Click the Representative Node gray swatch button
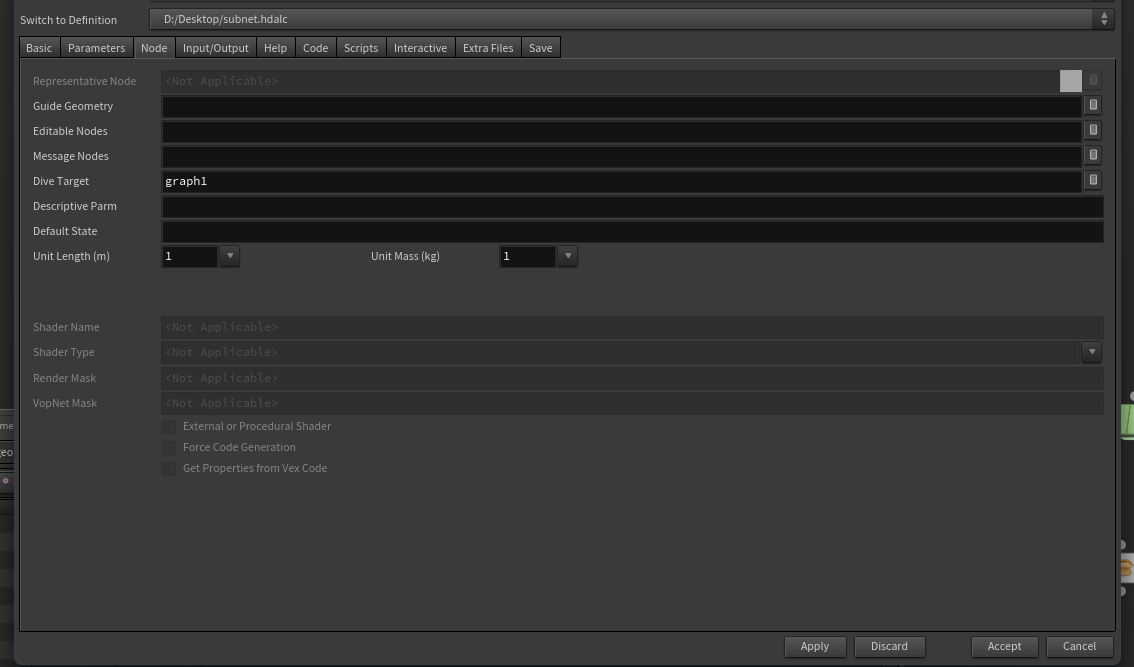The height and width of the screenshot is (667, 1134). [1070, 81]
